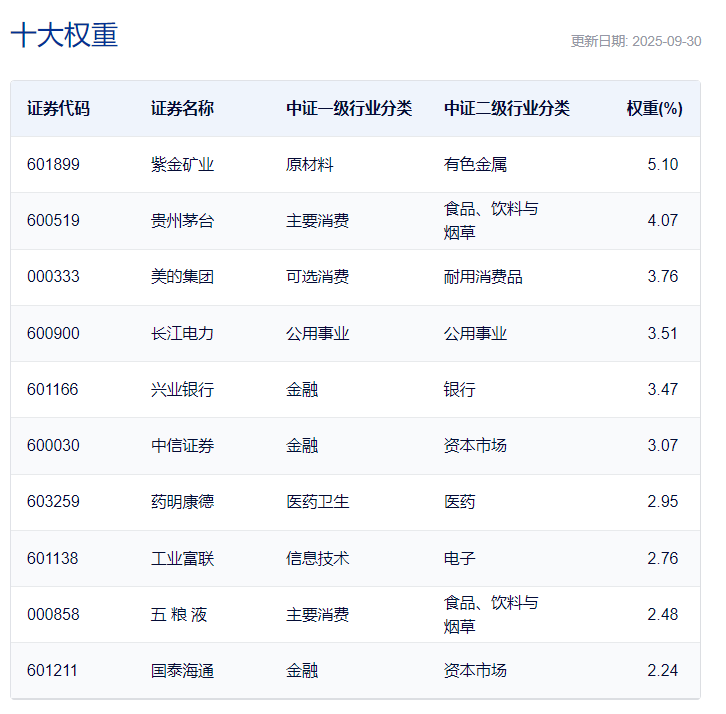Click the weight value 3.76

[x=663, y=276]
